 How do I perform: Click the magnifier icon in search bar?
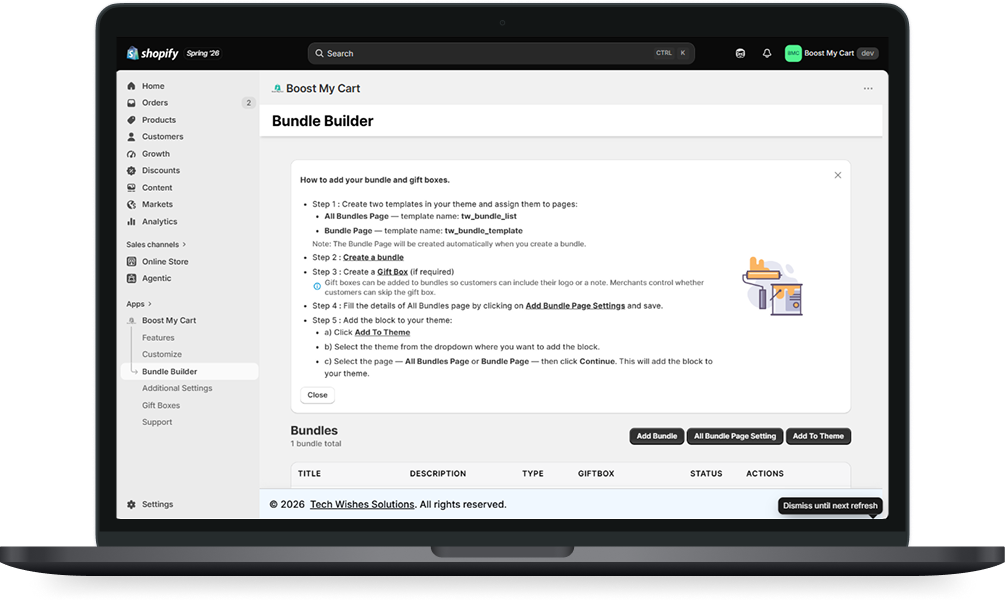(x=319, y=53)
